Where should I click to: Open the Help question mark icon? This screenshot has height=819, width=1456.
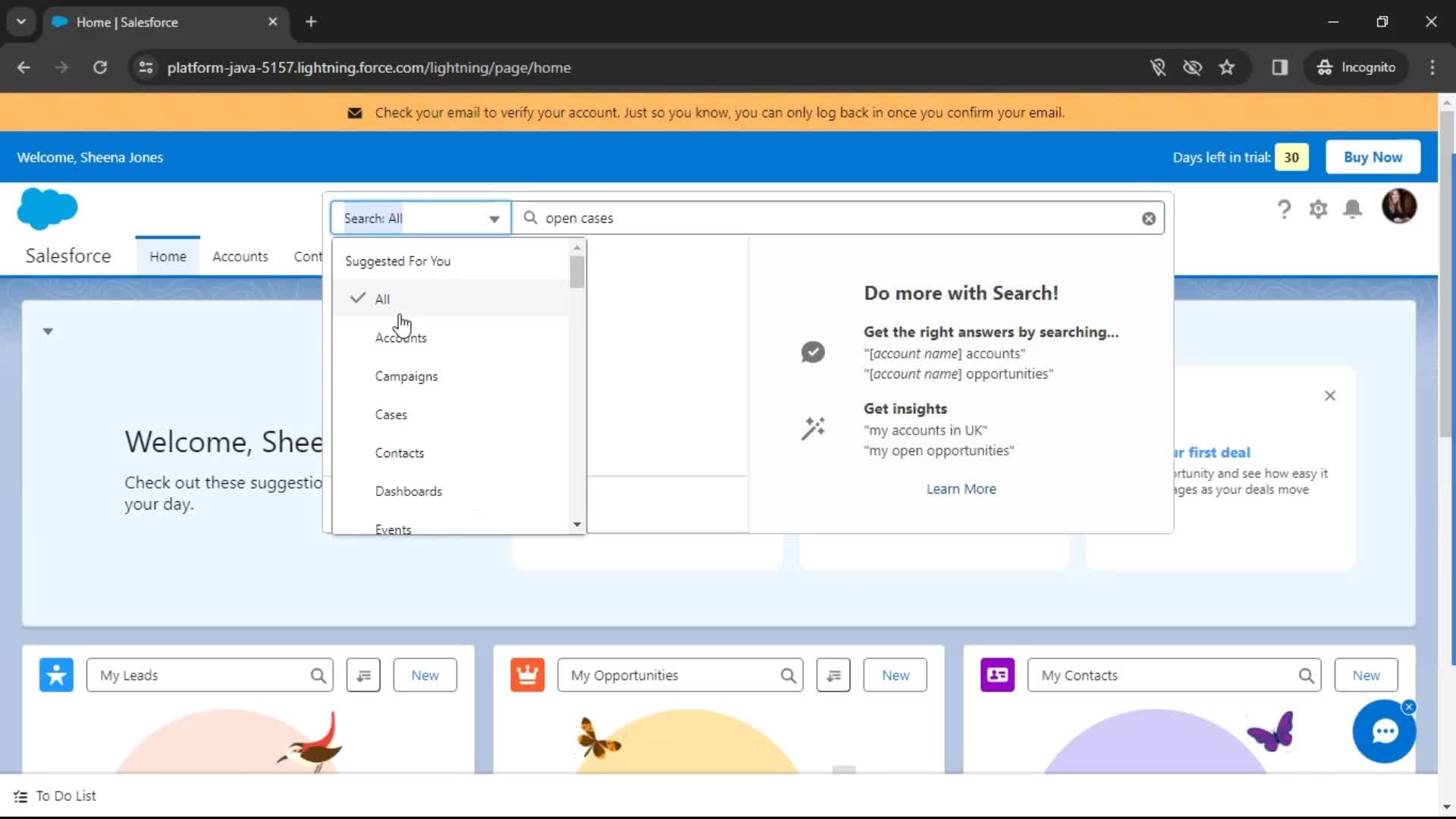click(1284, 209)
